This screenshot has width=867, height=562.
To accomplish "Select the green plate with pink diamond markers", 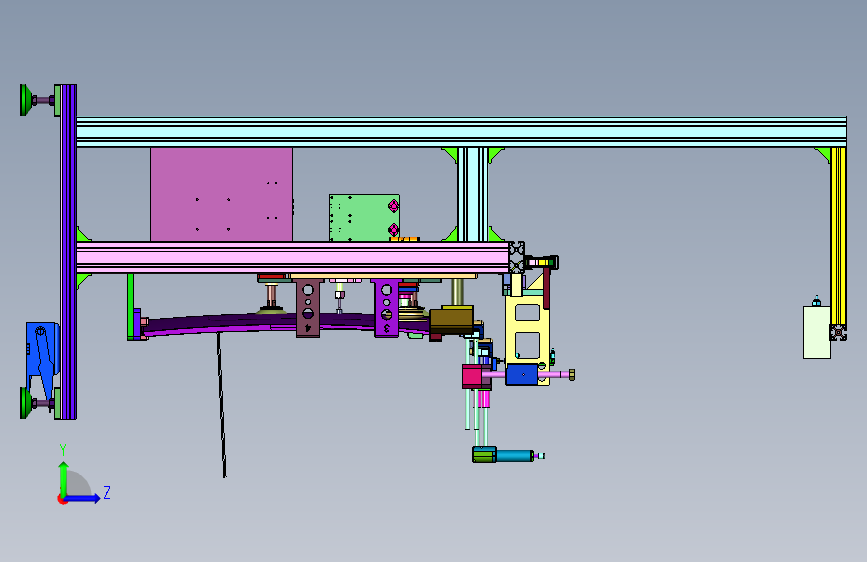I will pyautogui.click(x=364, y=217).
